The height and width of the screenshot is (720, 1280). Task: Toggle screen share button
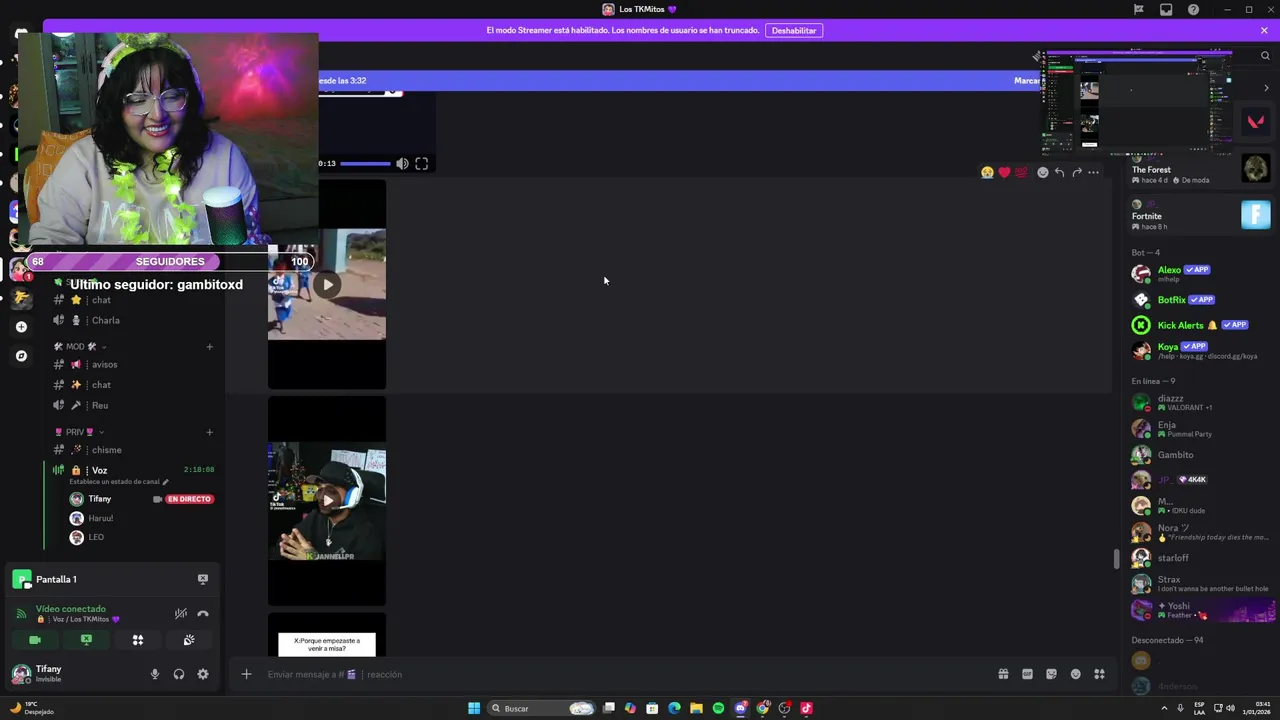click(86, 640)
